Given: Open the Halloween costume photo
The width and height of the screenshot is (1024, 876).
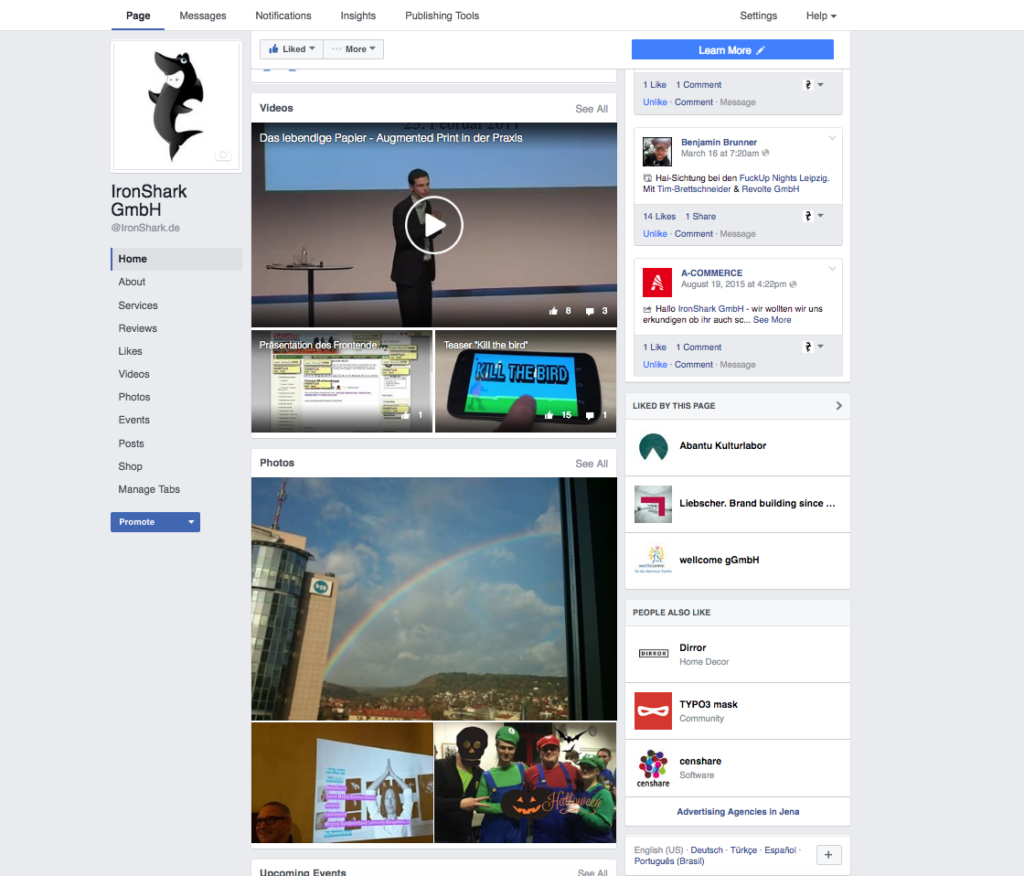Looking at the screenshot, I should tap(526, 783).
